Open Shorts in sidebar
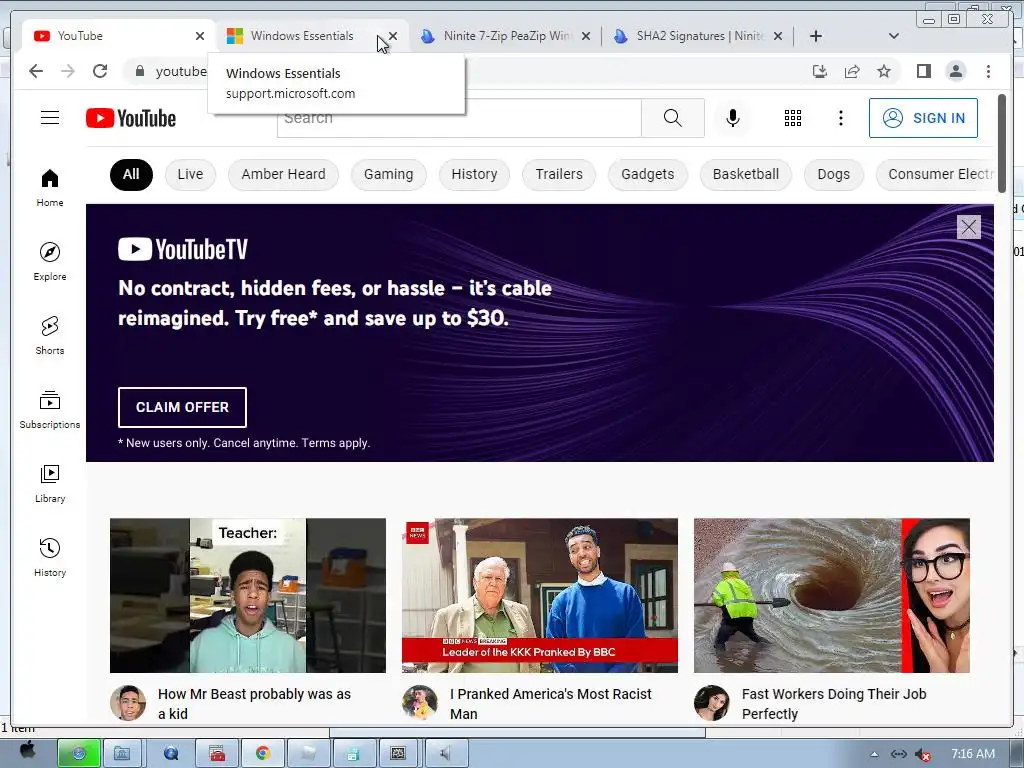 pos(50,336)
